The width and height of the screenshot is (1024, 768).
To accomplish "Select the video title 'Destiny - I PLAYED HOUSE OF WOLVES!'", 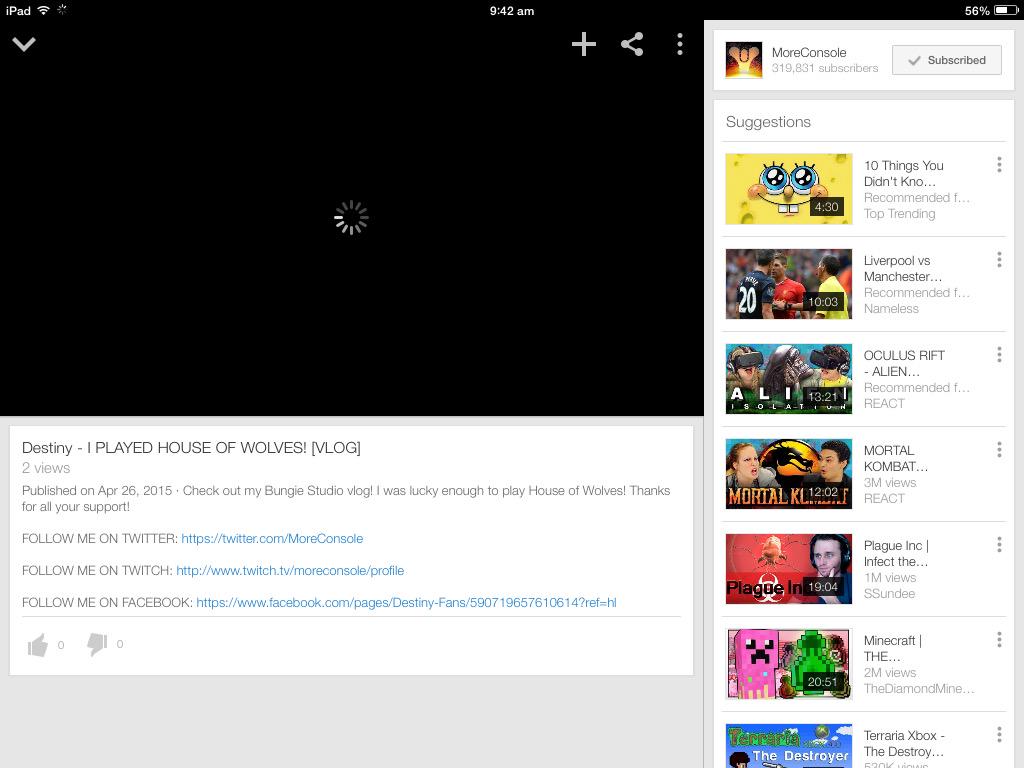I will tap(191, 448).
